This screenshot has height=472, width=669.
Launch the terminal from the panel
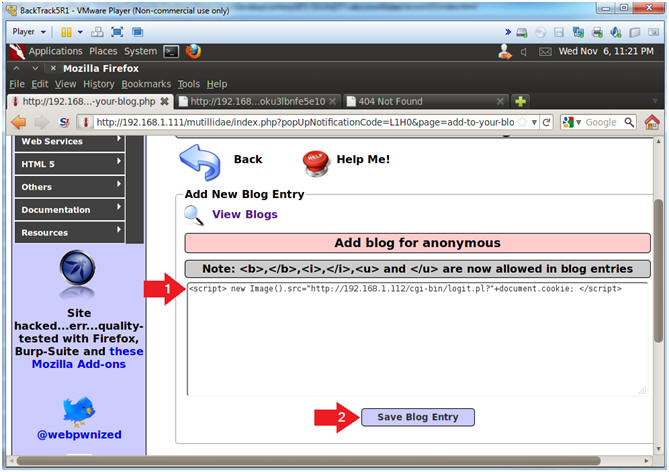coord(172,52)
